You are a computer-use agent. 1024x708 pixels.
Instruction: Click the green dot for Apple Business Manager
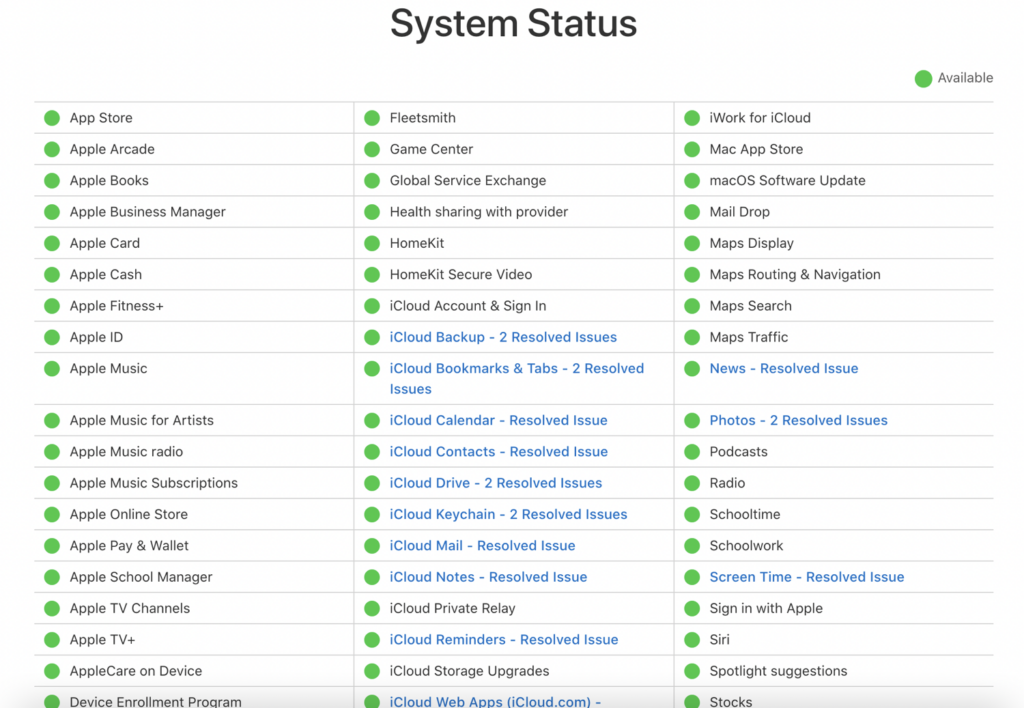(52, 212)
